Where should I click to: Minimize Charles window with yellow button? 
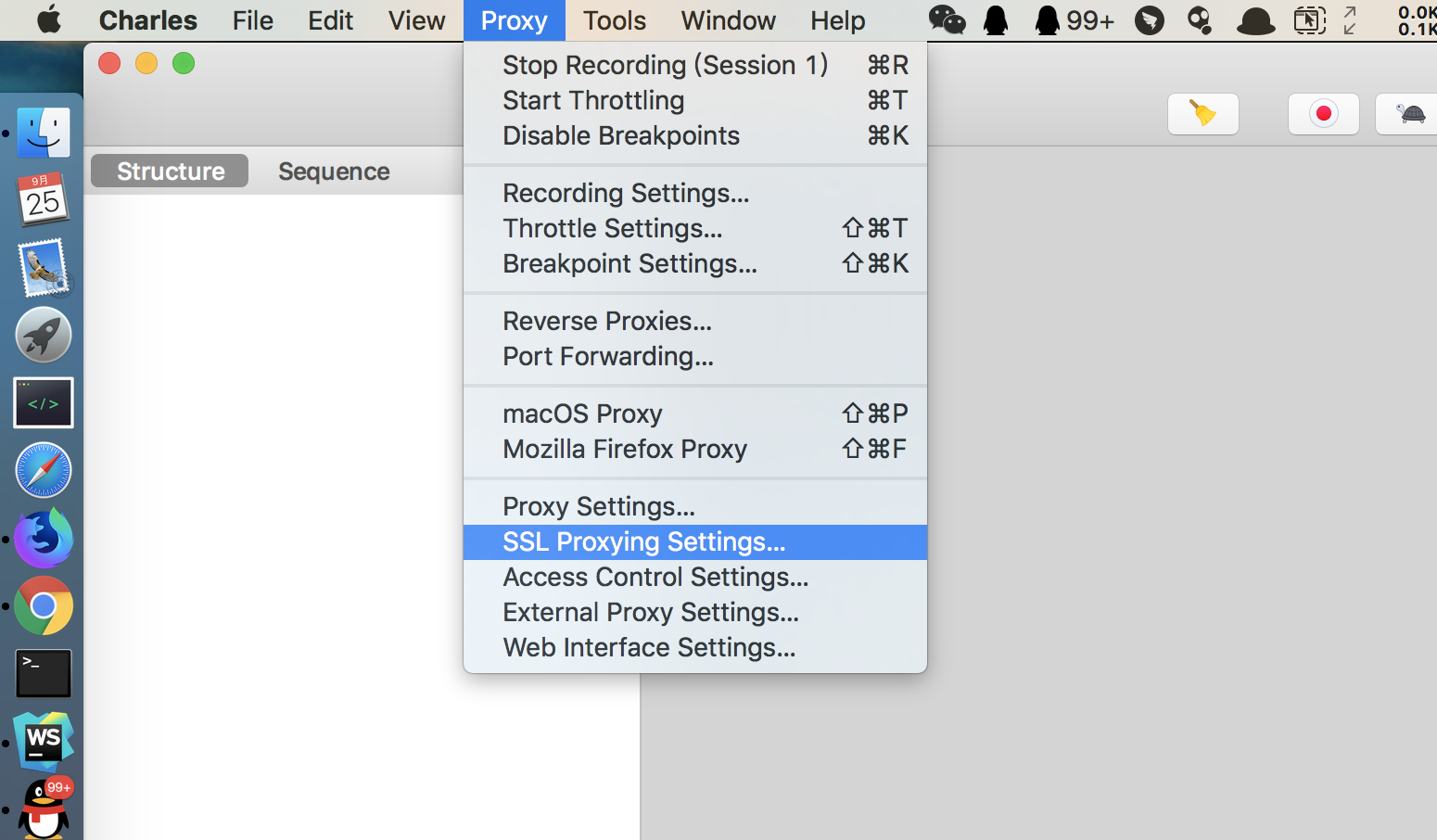point(146,63)
